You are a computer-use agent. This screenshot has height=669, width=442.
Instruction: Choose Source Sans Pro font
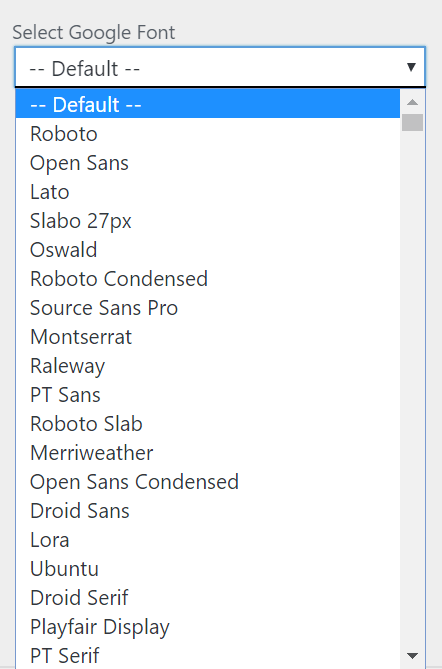coord(208,308)
